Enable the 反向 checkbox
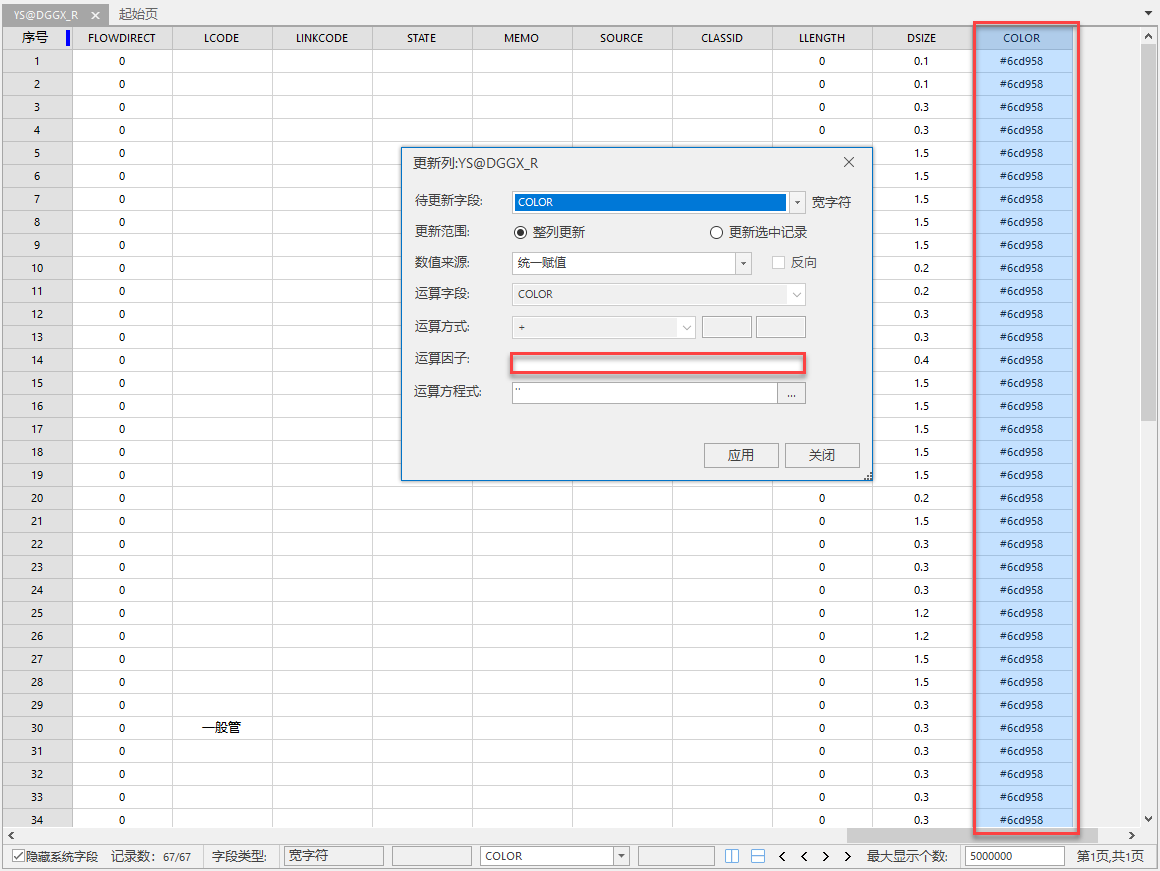Viewport: 1160px width, 871px height. (x=779, y=262)
